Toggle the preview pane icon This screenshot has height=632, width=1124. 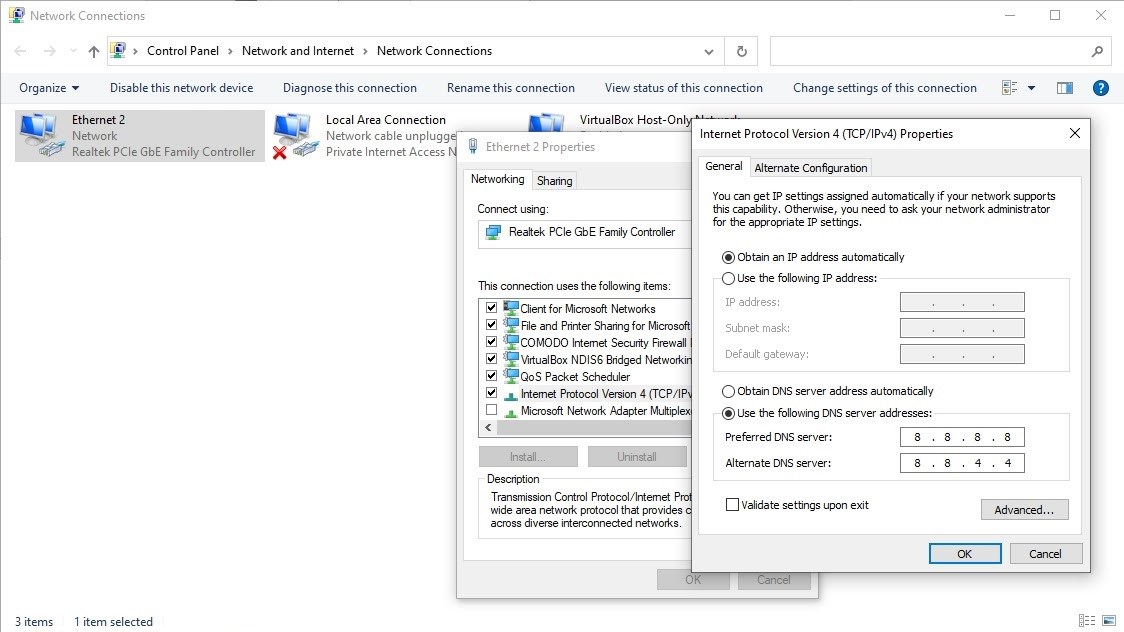pyautogui.click(x=1065, y=87)
